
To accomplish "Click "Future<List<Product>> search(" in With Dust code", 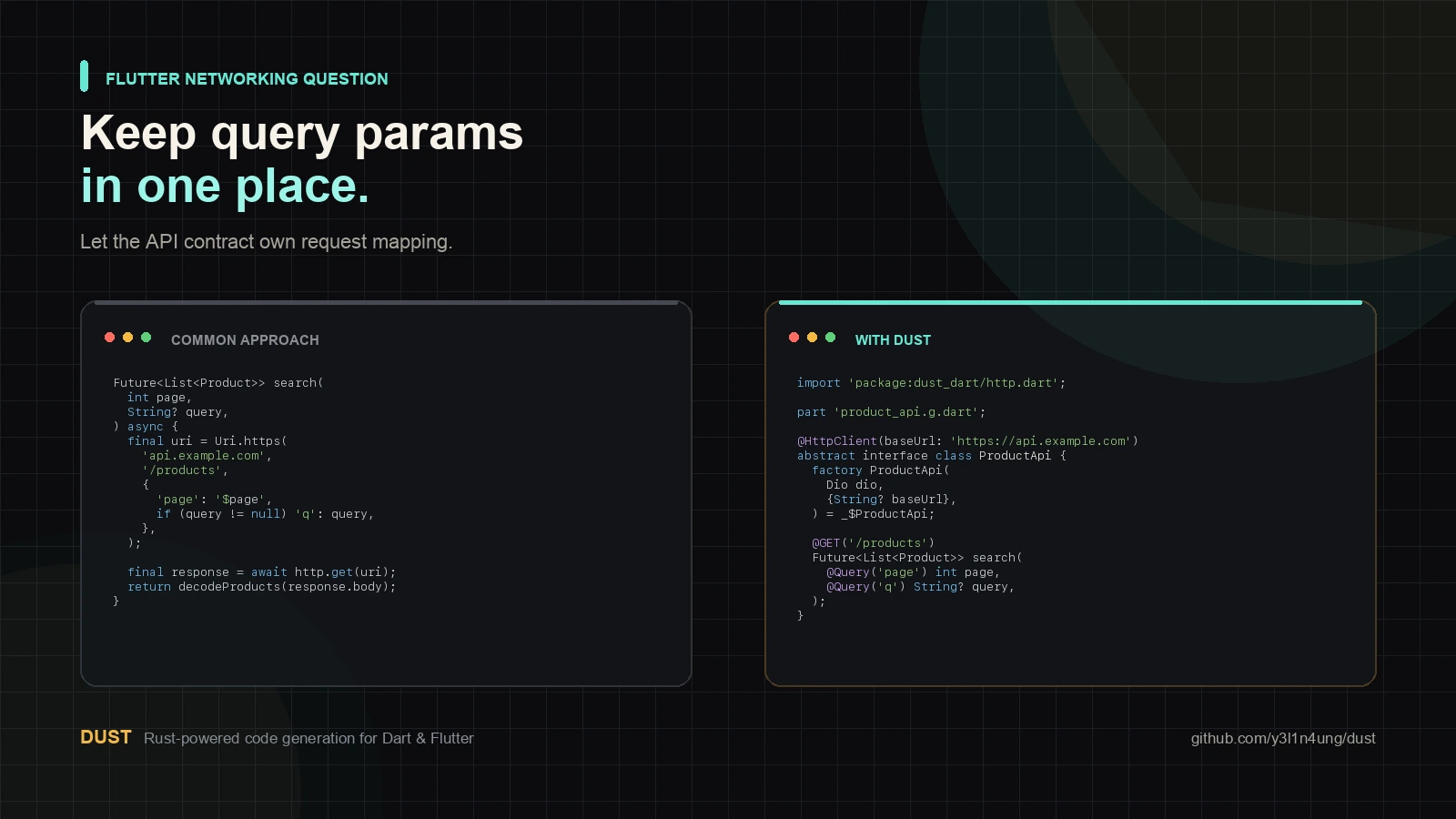I will click(x=916, y=558).
